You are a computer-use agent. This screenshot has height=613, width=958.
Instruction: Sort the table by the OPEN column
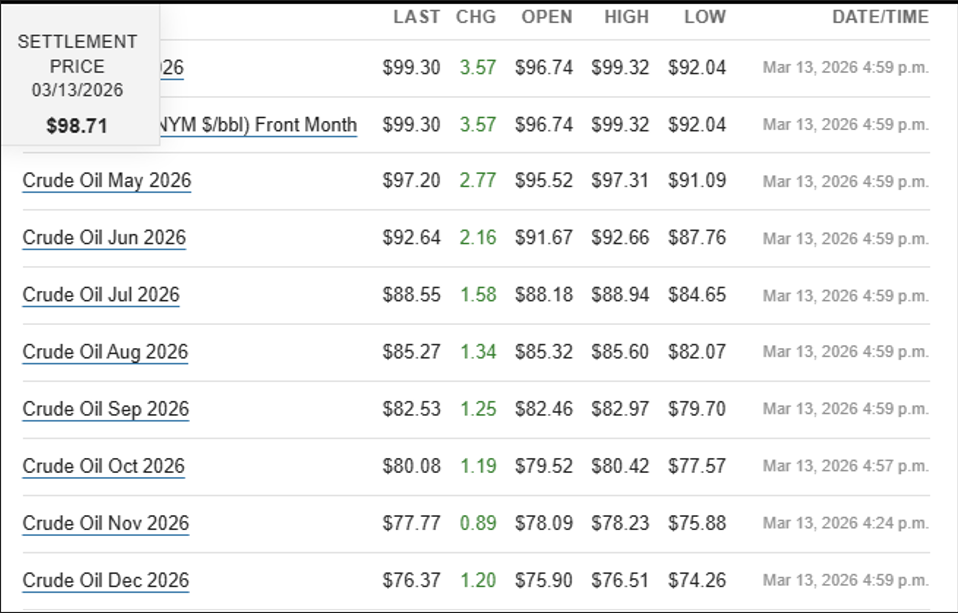pos(545,17)
